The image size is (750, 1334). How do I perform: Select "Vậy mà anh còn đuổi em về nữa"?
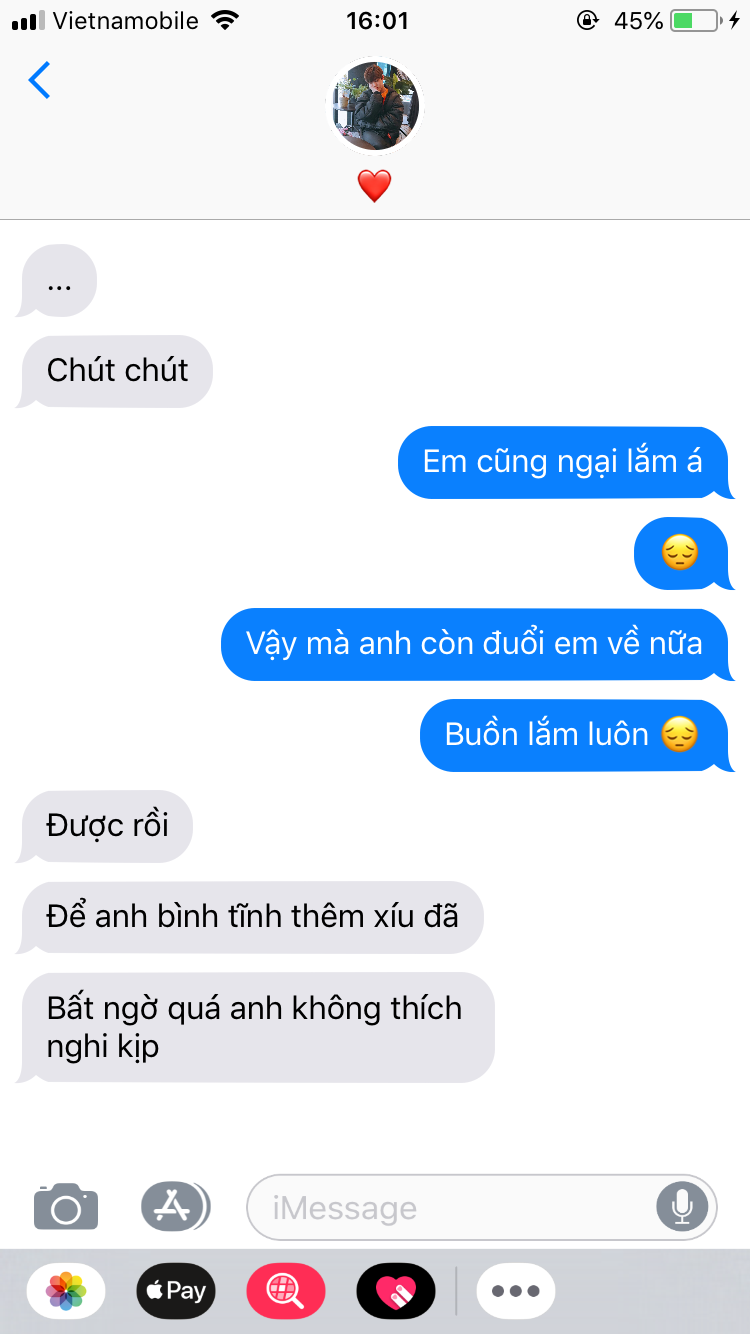click(477, 644)
